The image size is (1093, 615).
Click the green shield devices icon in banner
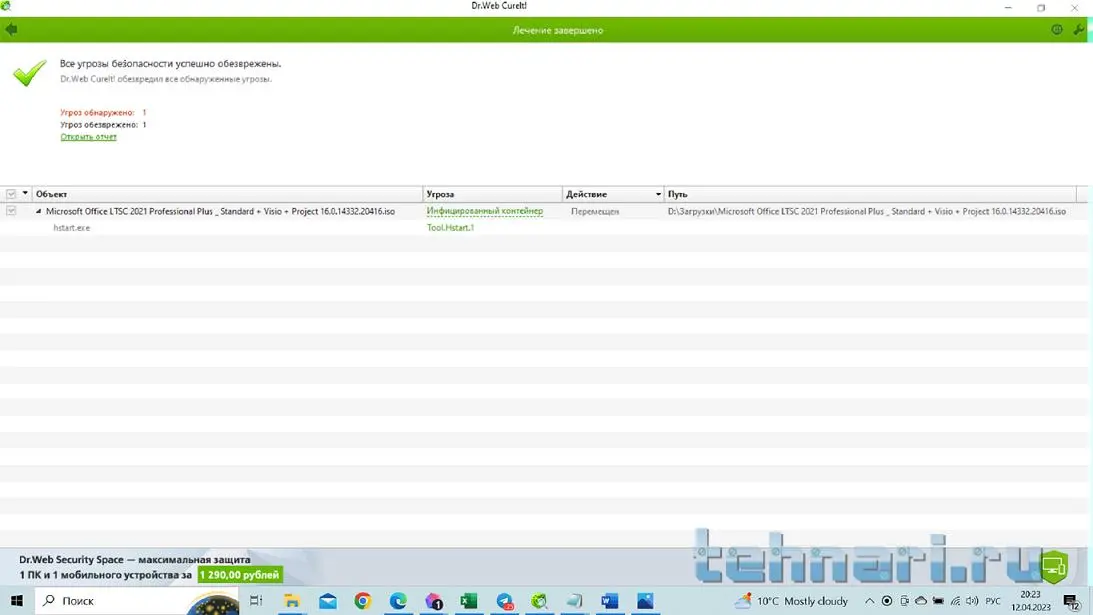(x=1054, y=566)
